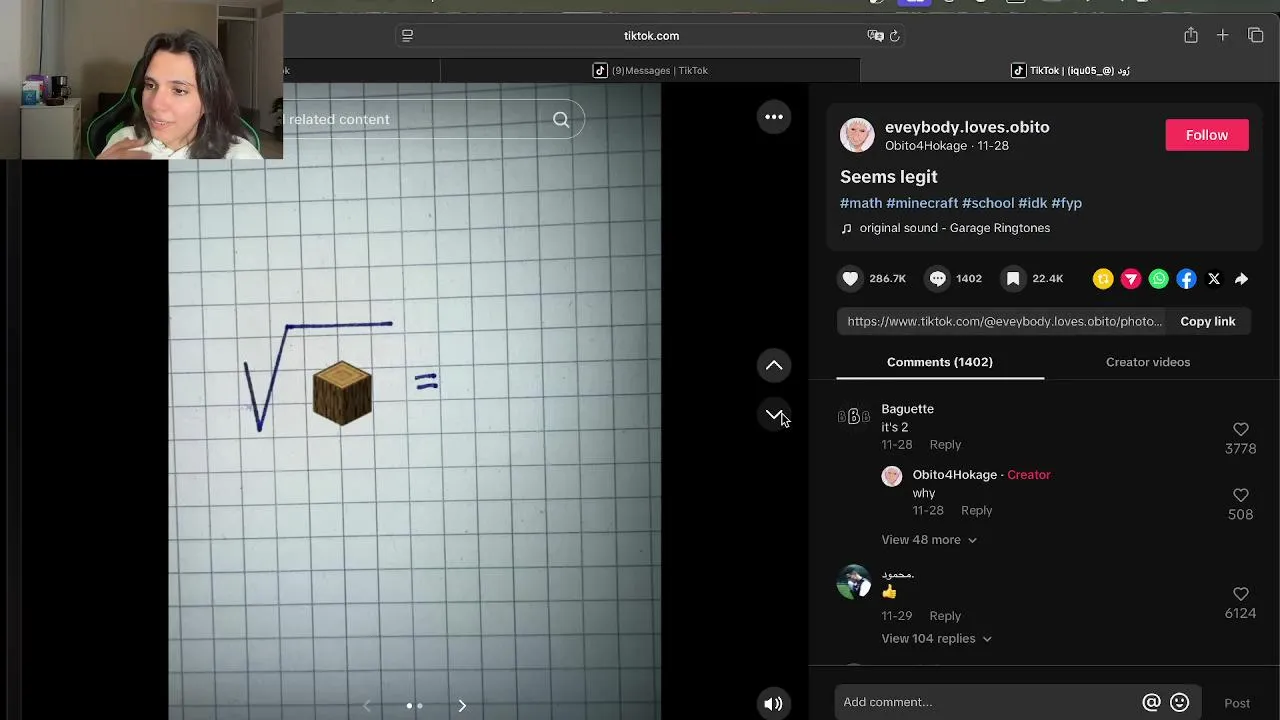Like Baguette's comment
Screen dimensions: 1280x720
[x=1241, y=430]
